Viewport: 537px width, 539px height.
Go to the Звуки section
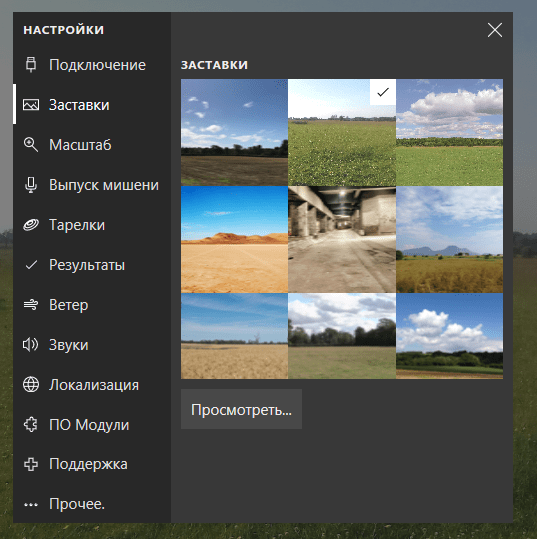coord(92,345)
